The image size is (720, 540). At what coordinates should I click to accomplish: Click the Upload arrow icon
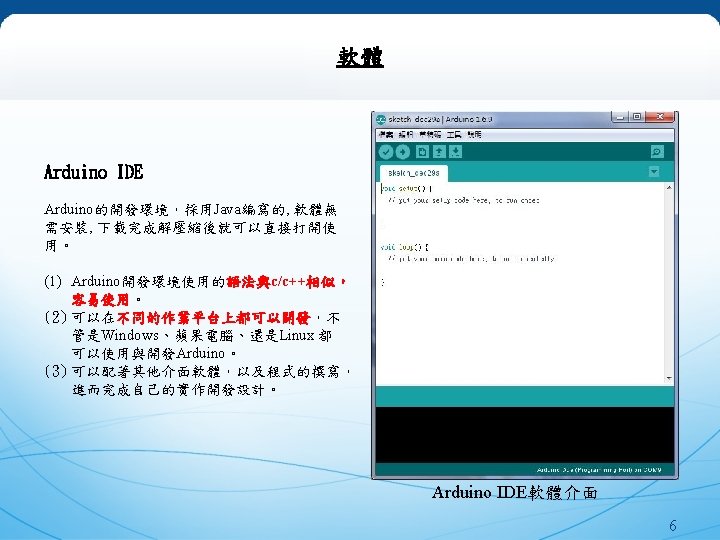pos(402,152)
